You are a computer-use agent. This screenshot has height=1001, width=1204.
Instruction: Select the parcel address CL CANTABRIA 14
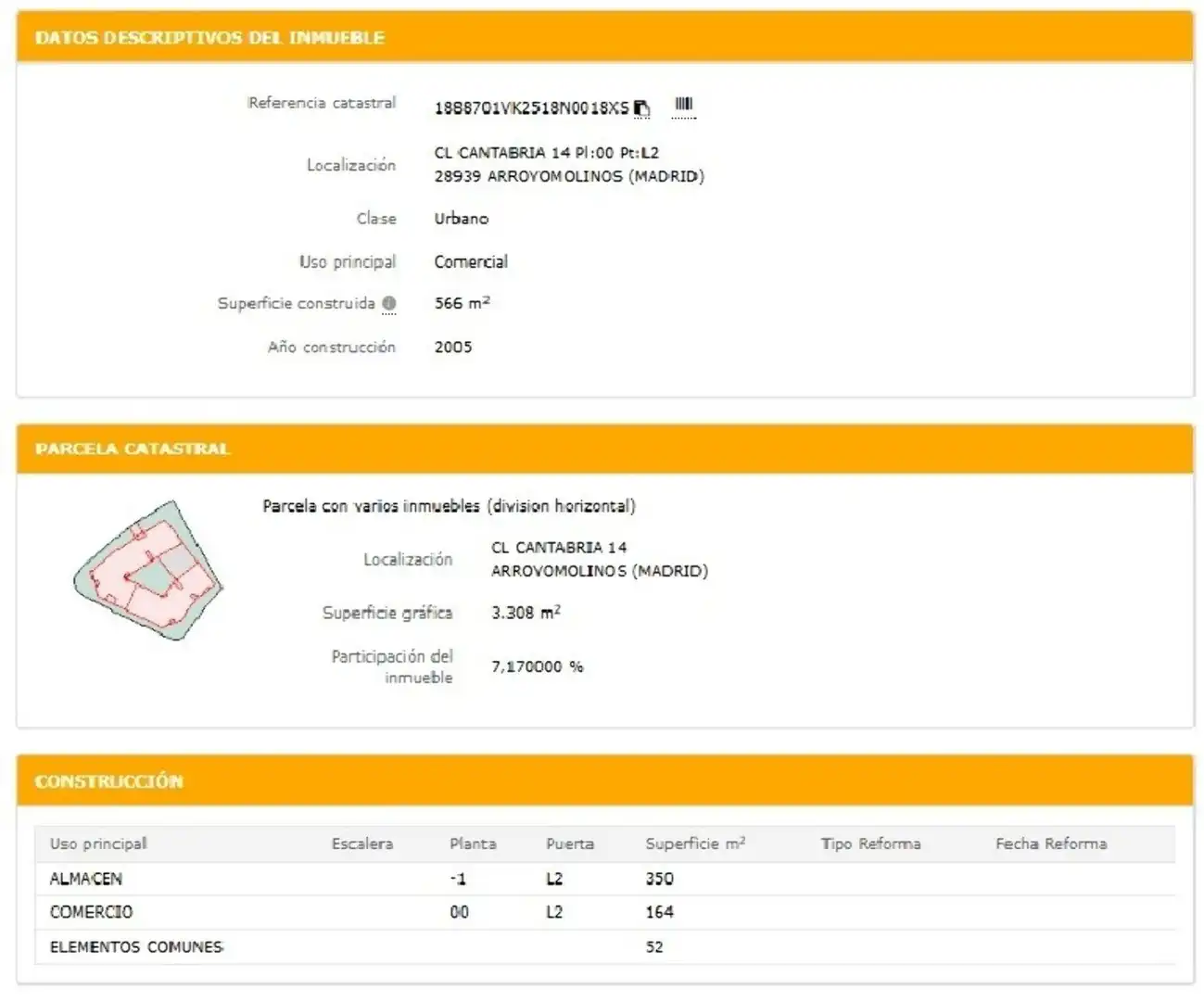[x=559, y=548]
